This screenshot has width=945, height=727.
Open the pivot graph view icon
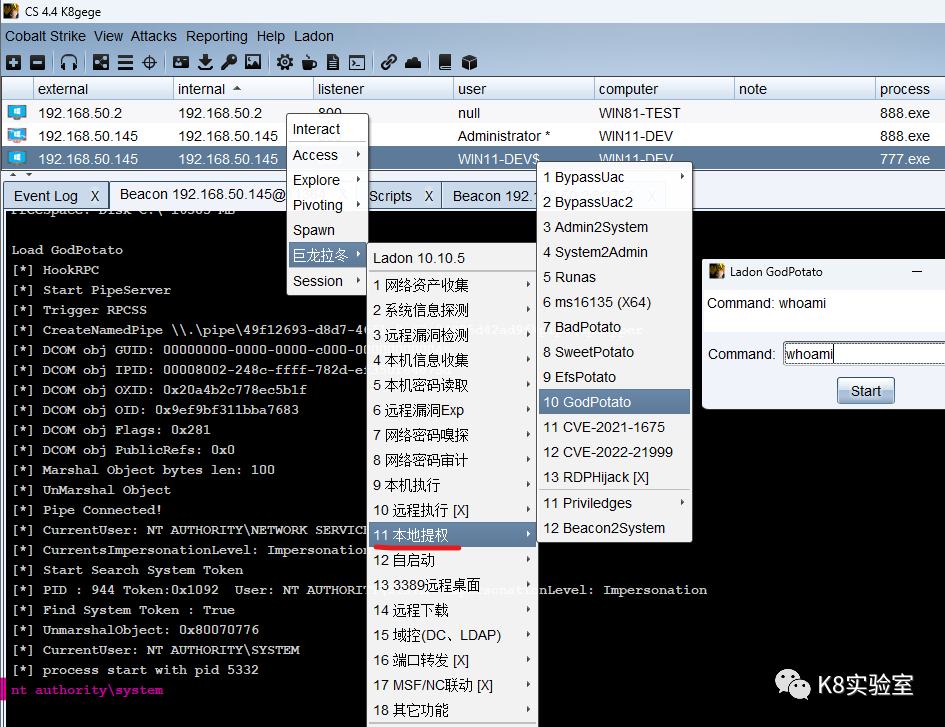(101, 62)
